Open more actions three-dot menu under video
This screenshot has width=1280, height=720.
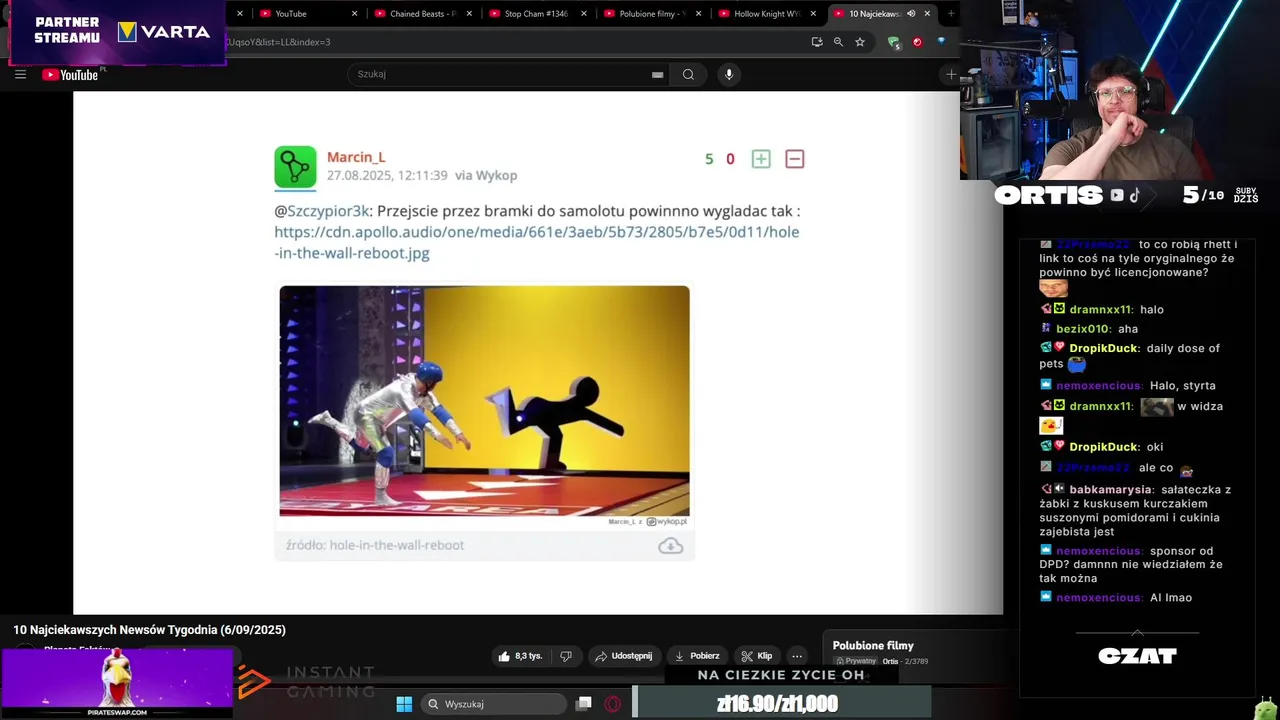coord(797,656)
